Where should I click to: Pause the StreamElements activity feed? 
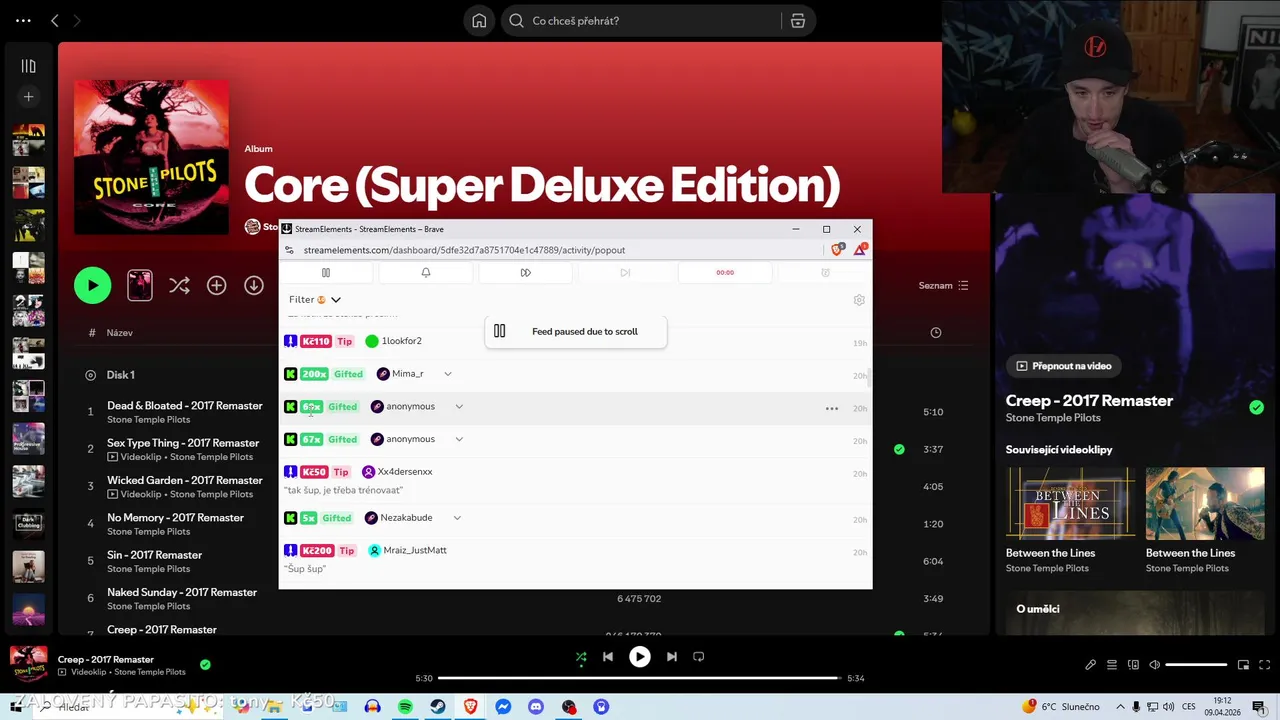(325, 272)
